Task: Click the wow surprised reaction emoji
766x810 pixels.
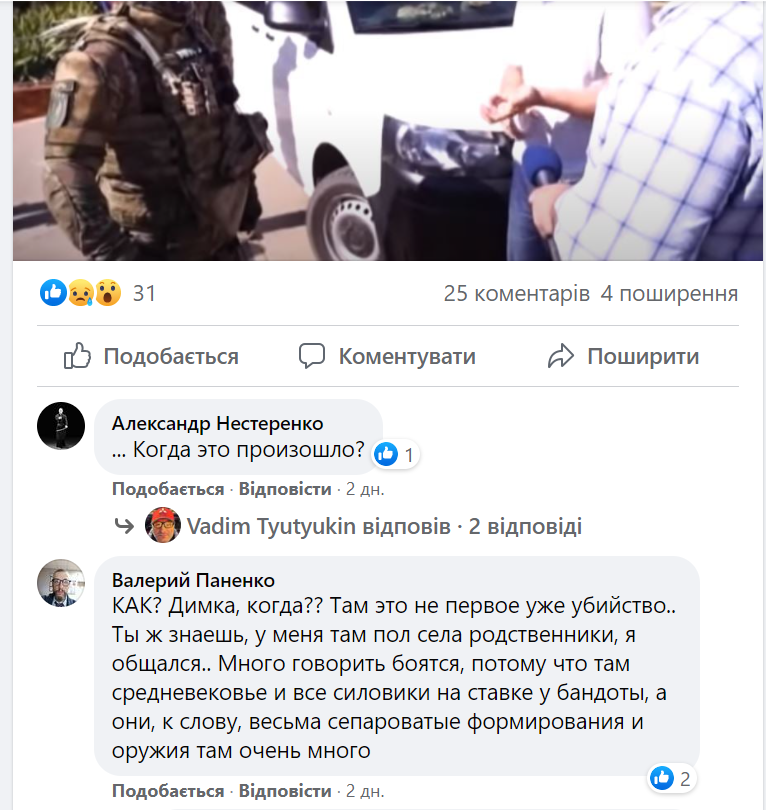Action: click(x=108, y=293)
